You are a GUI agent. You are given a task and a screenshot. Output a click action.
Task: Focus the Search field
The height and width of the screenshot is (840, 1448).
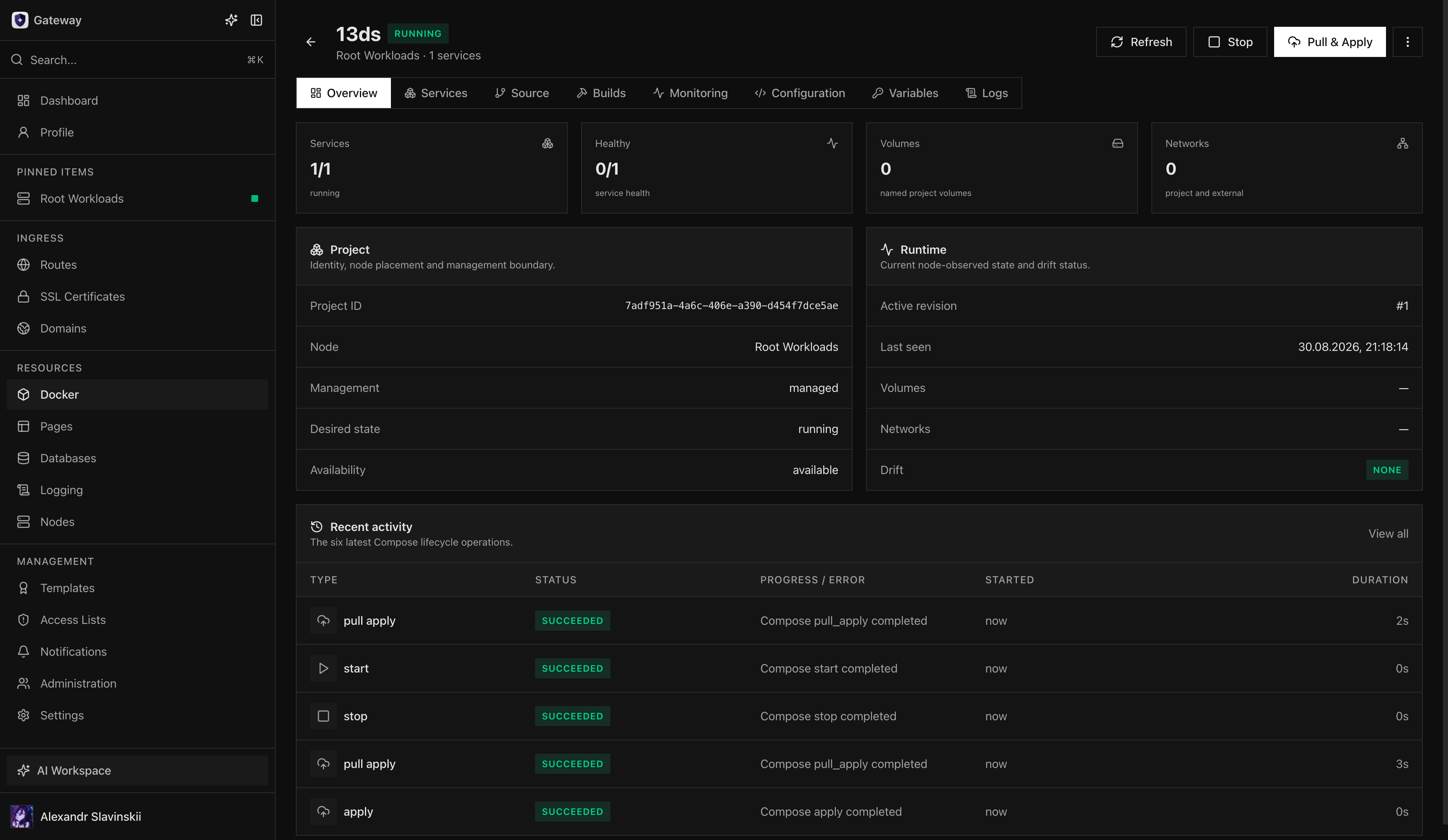[x=137, y=60]
